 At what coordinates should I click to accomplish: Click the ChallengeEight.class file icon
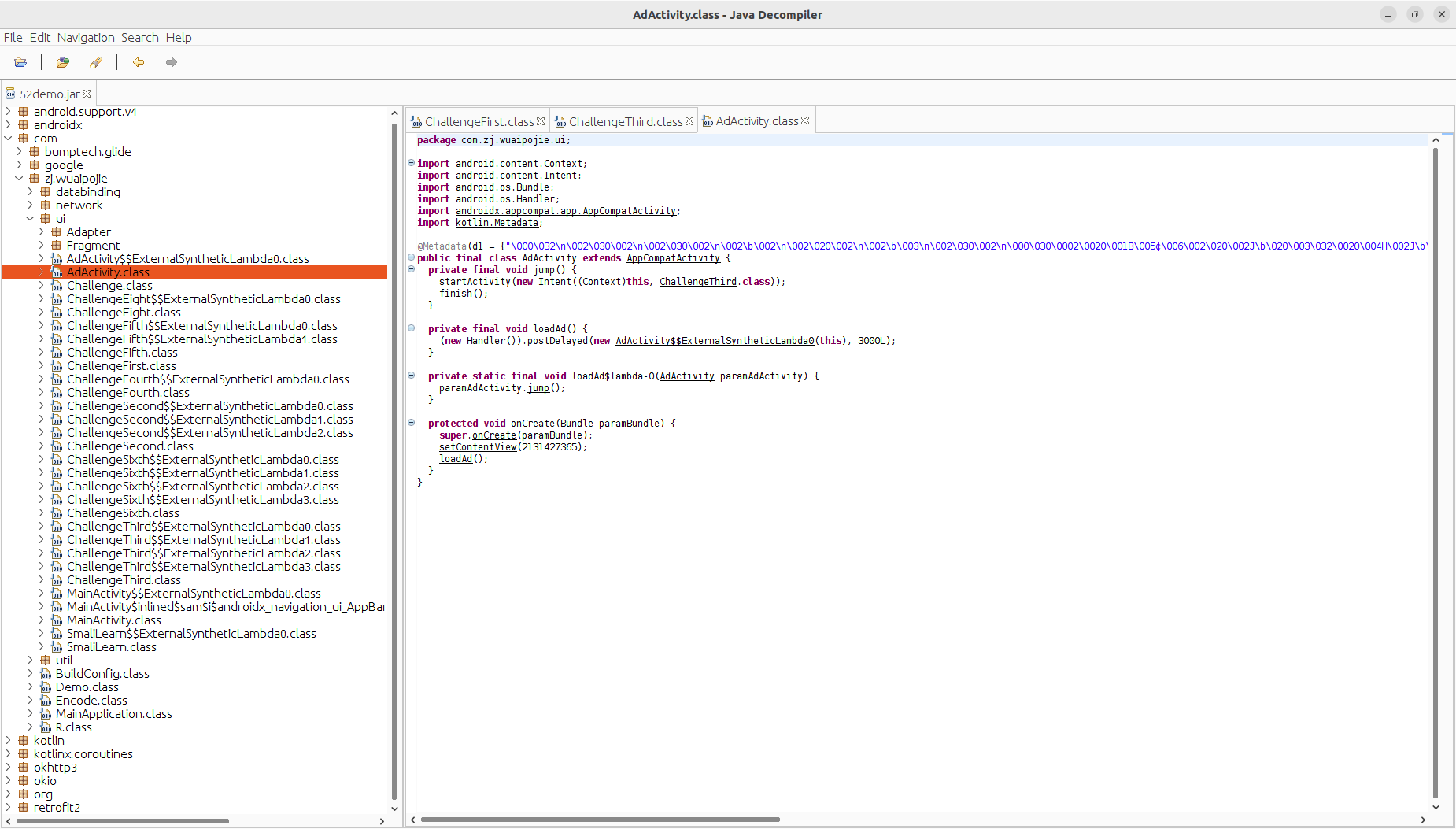coord(57,313)
